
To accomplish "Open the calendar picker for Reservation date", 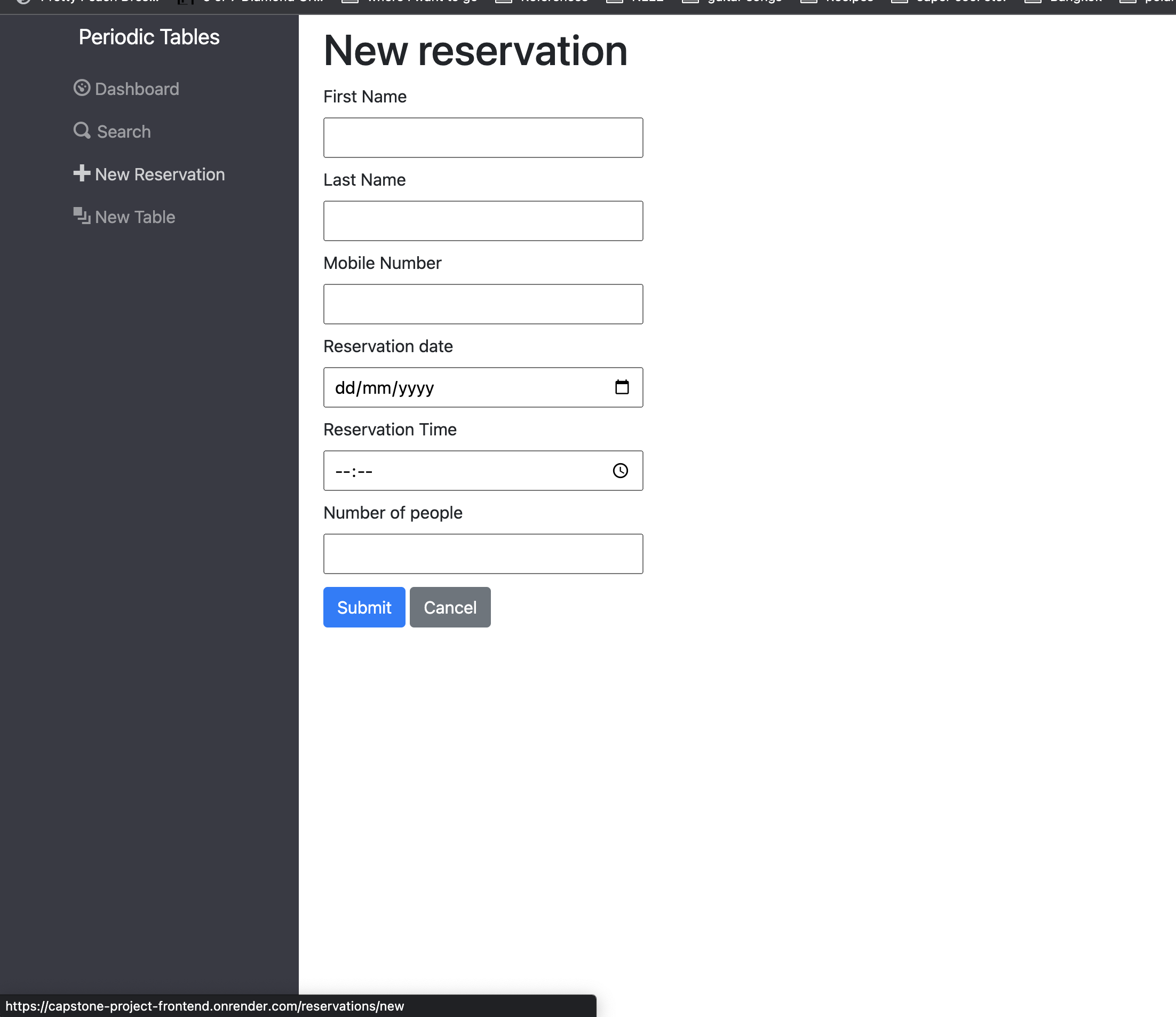I will coord(623,387).
